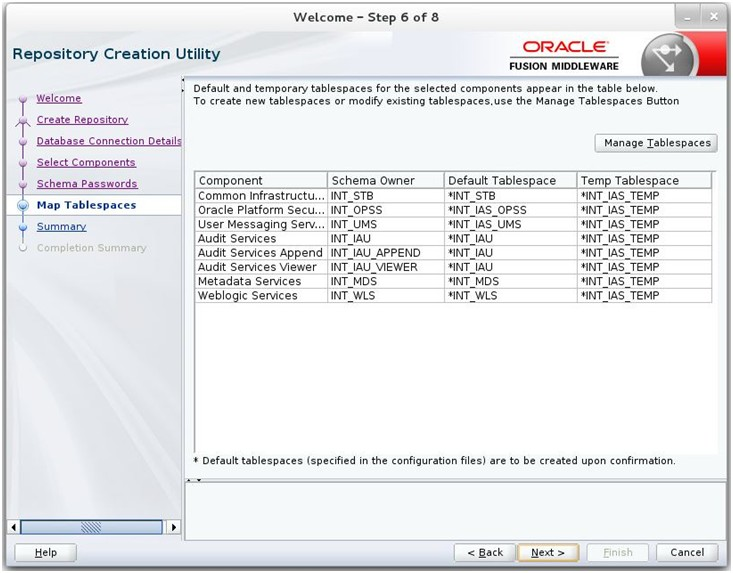Select the current Map Tablespaces step
Screen dimensions: 733x573
click(86, 205)
